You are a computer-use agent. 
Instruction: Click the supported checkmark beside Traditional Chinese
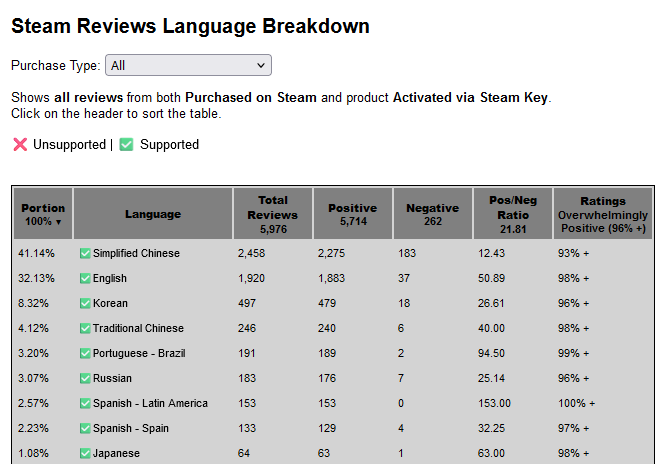85,328
